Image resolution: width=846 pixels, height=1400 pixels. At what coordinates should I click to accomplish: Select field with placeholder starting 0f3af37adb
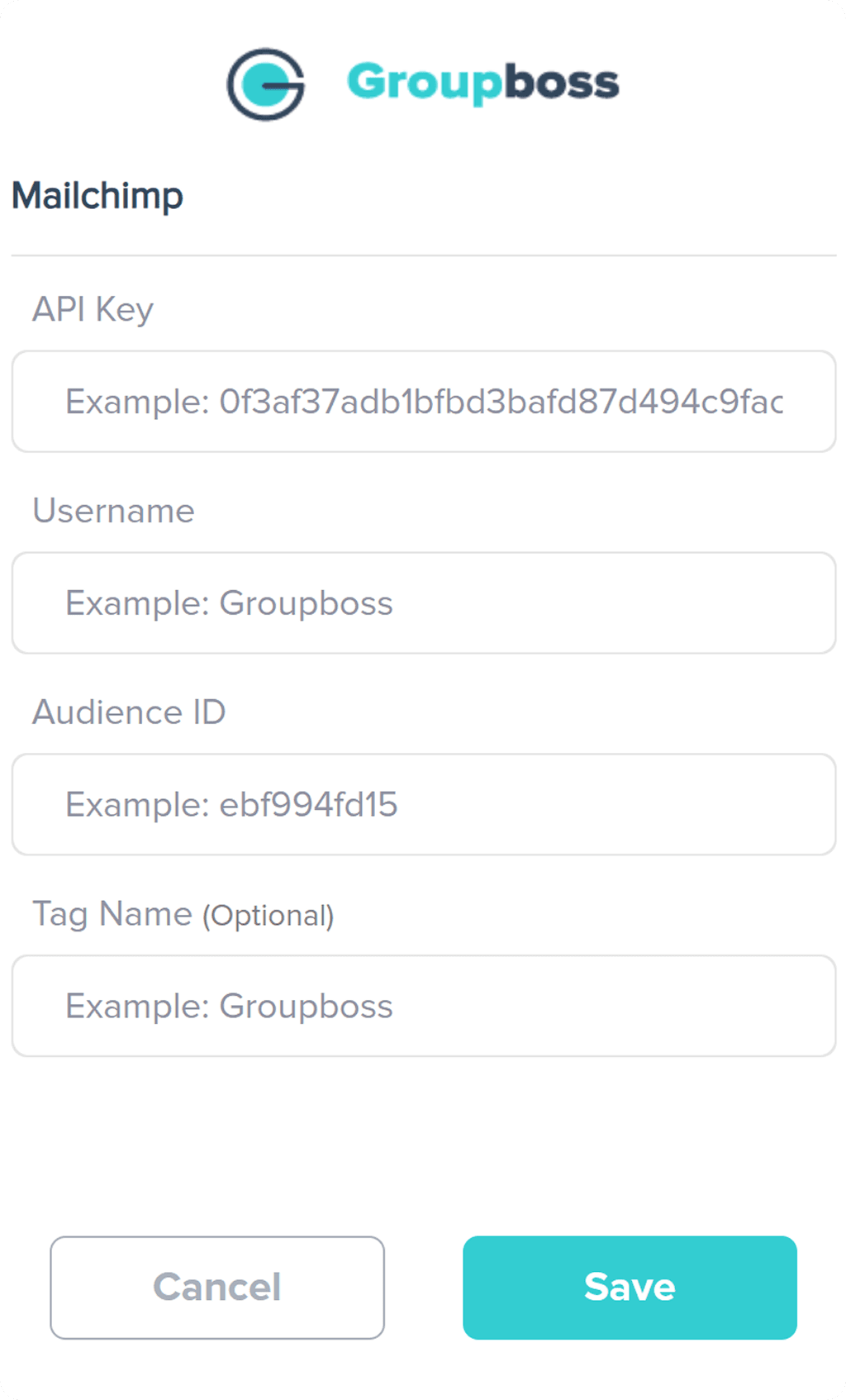click(x=424, y=402)
